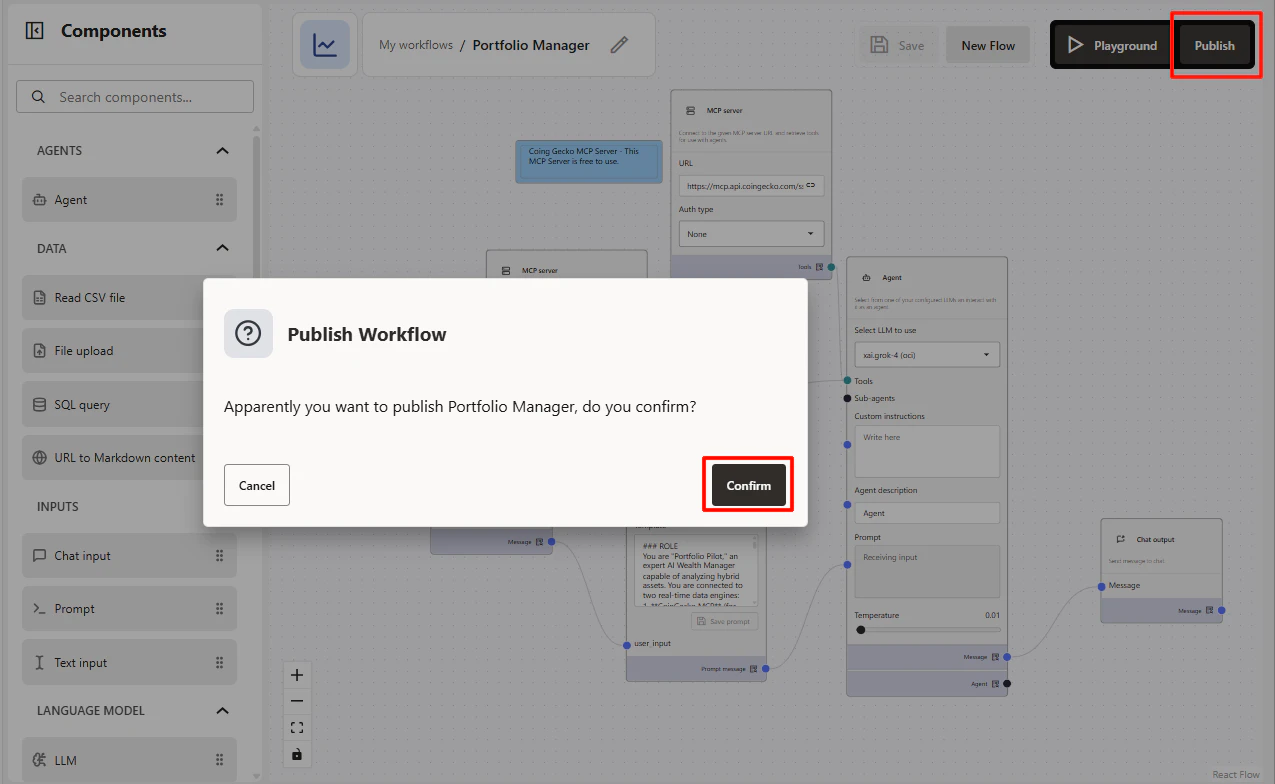Screen dimensions: 1275x784
Task: Select the LLM component
Action: pos(129,760)
